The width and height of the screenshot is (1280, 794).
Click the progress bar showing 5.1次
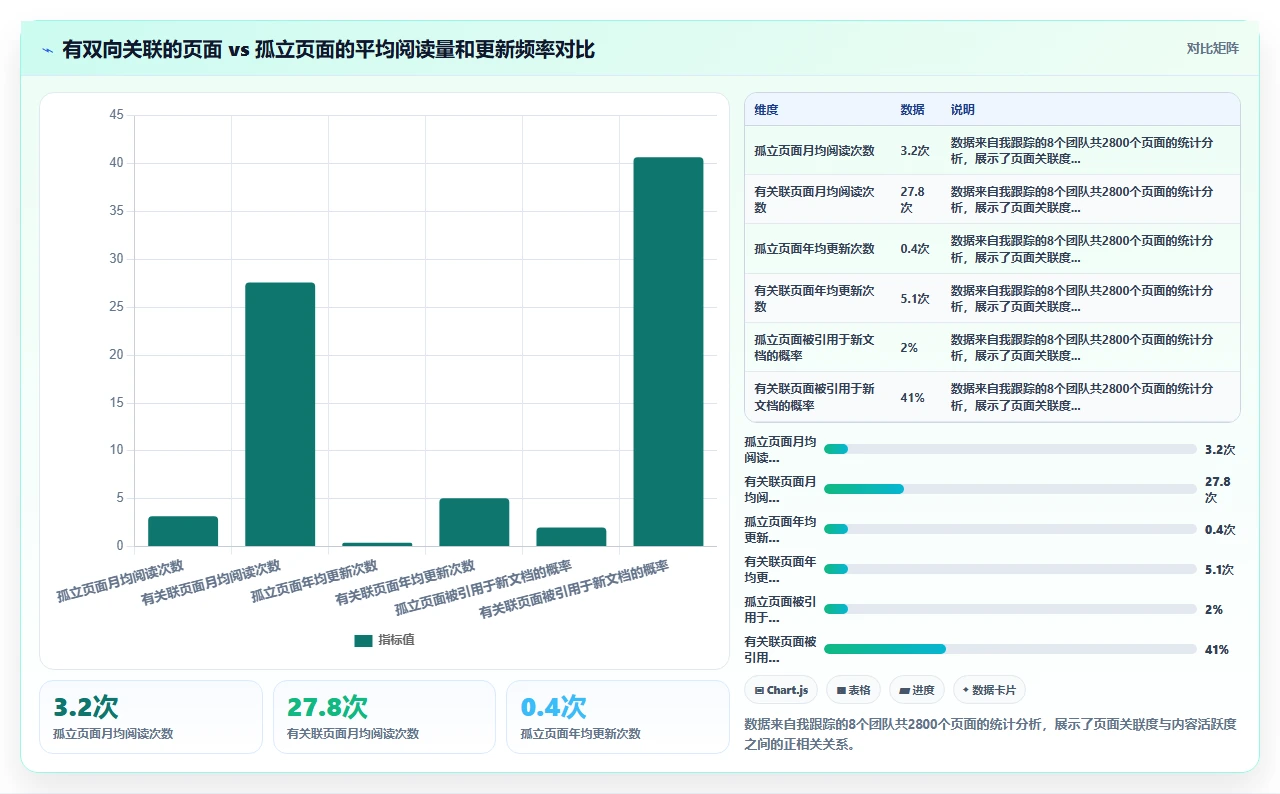[1010, 569]
